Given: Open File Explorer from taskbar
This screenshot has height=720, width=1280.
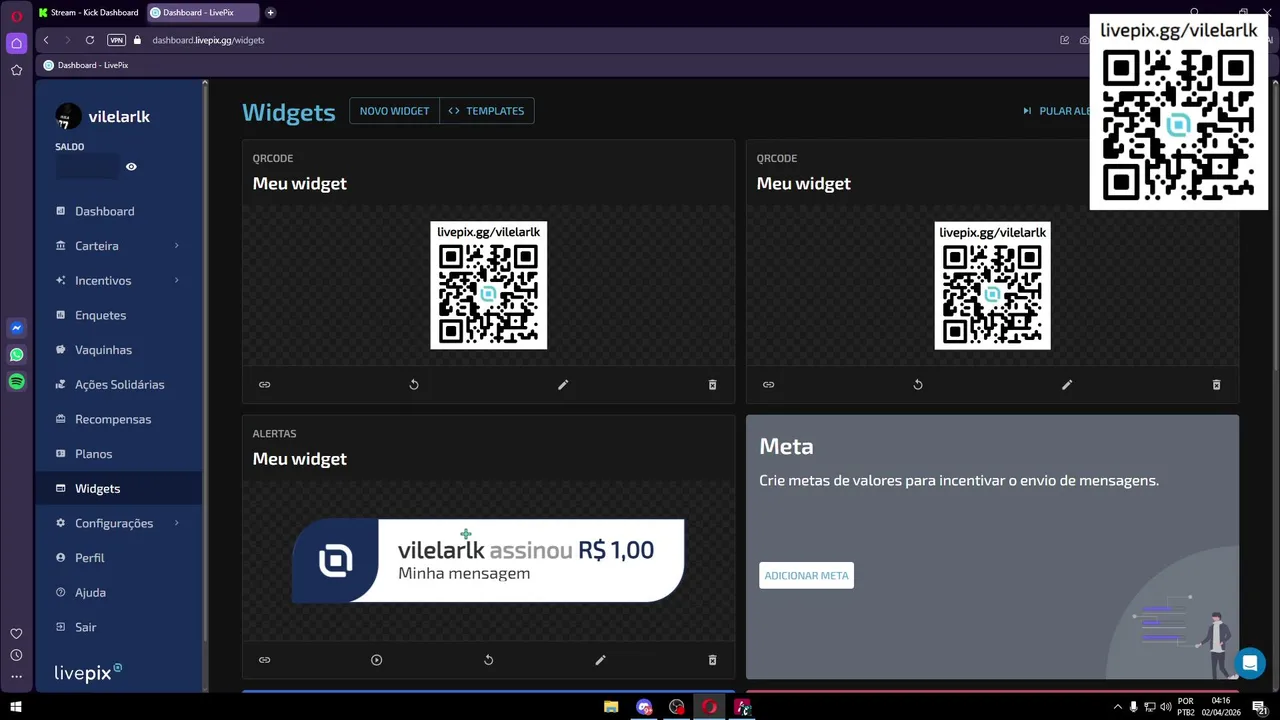Looking at the screenshot, I should pyautogui.click(x=611, y=707).
